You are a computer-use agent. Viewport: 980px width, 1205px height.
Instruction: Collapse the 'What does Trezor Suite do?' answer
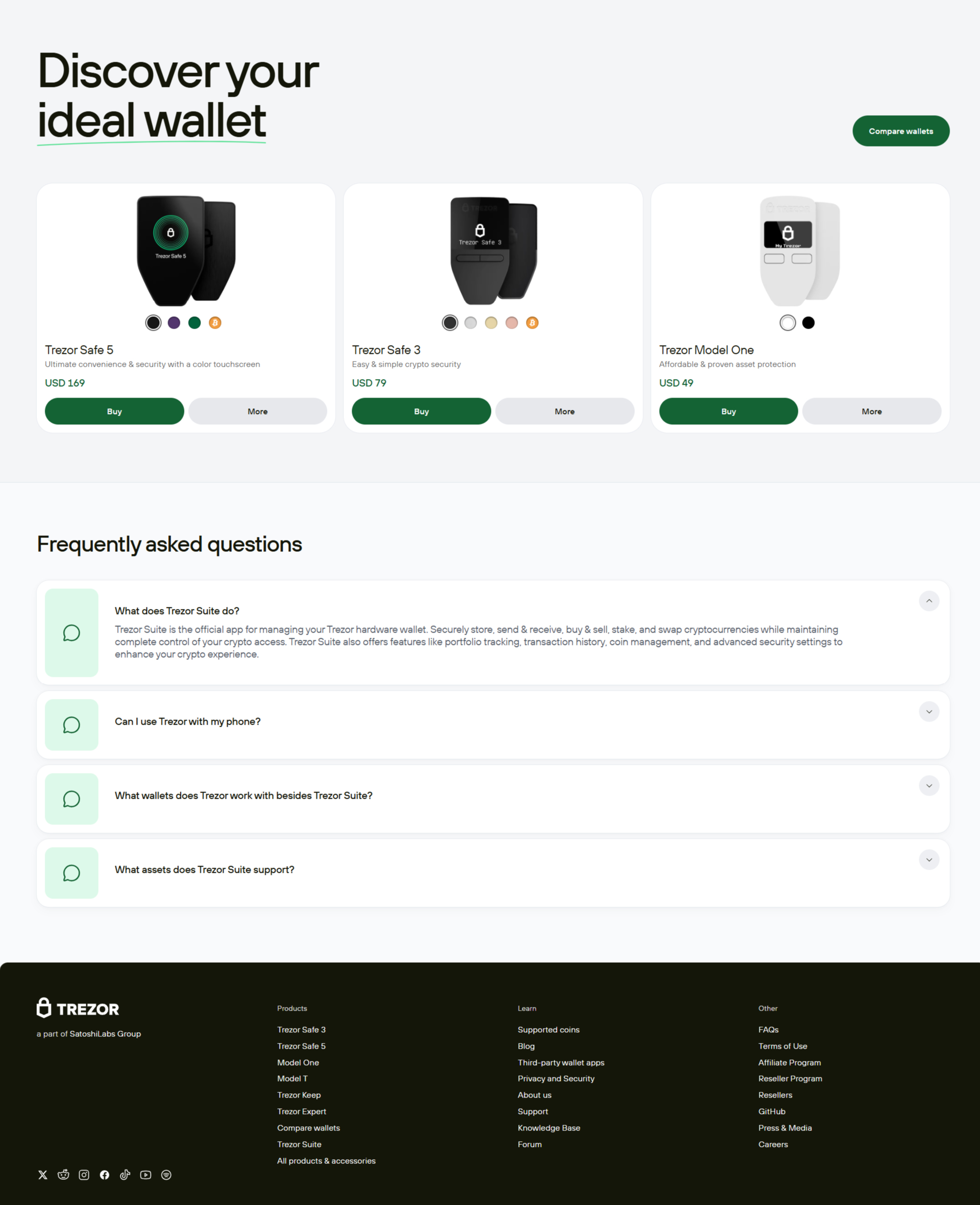929,601
